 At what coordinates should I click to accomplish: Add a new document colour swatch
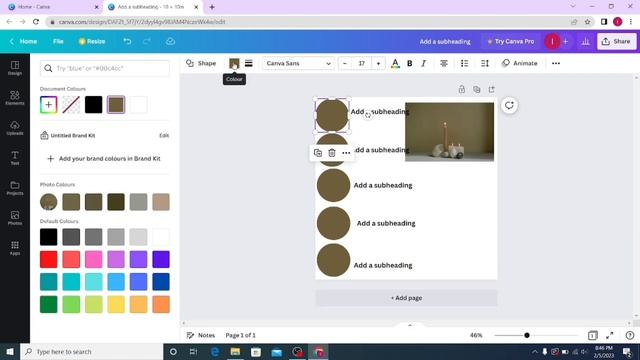(49, 105)
